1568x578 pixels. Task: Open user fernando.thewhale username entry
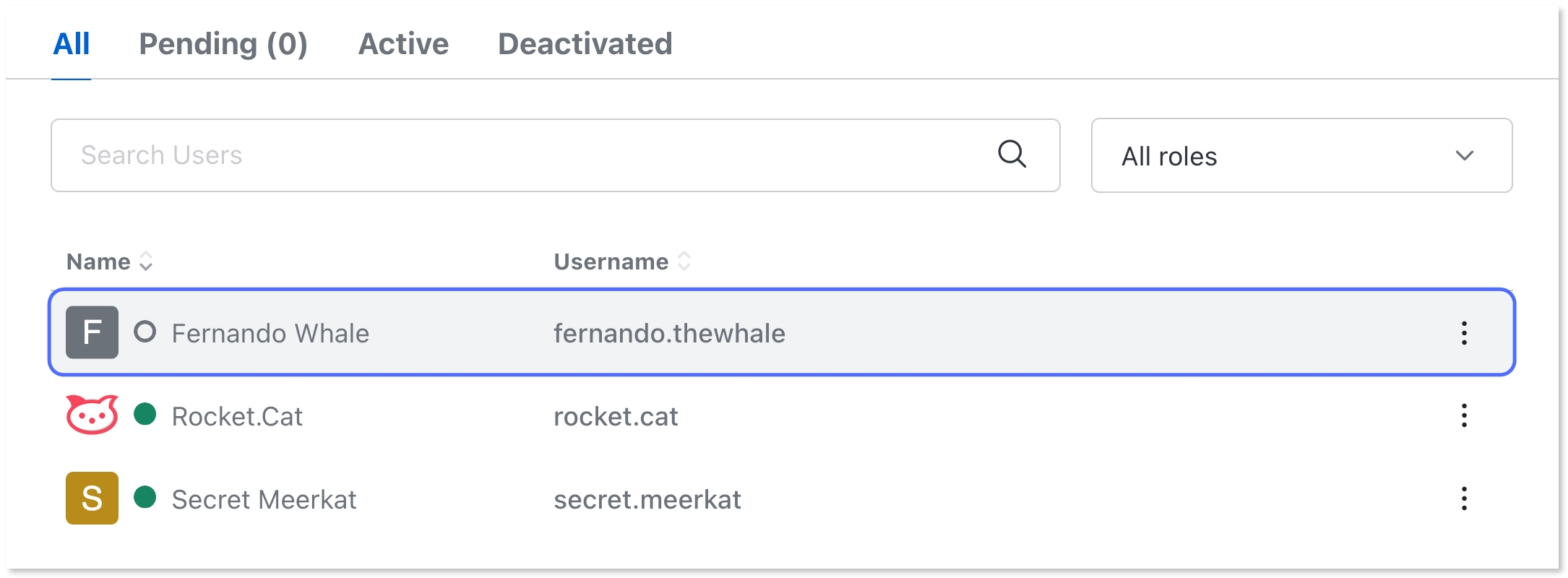point(669,333)
